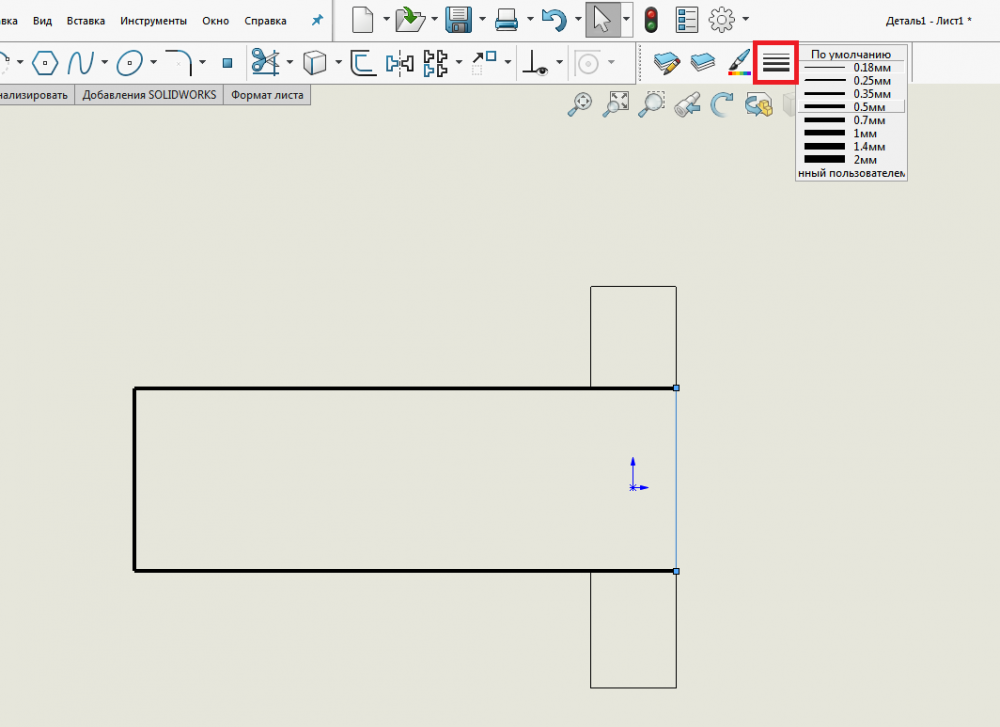
Task: Select the Trim entities scissors tool
Action: [x=264, y=64]
